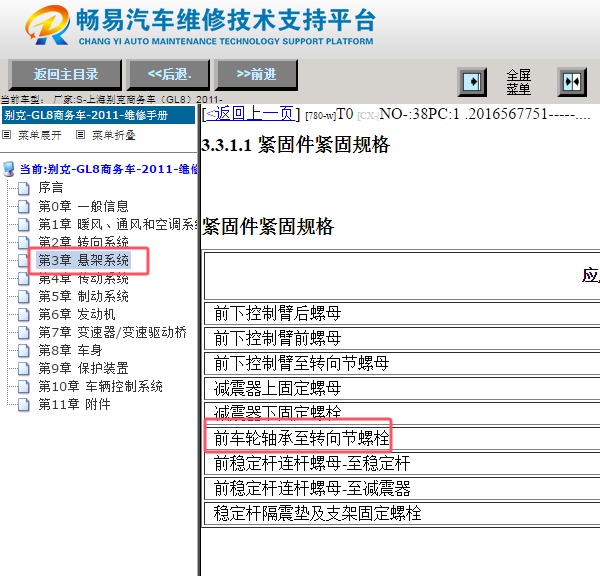
Task: Go forward with the >>前进 button
Action: pos(256,74)
